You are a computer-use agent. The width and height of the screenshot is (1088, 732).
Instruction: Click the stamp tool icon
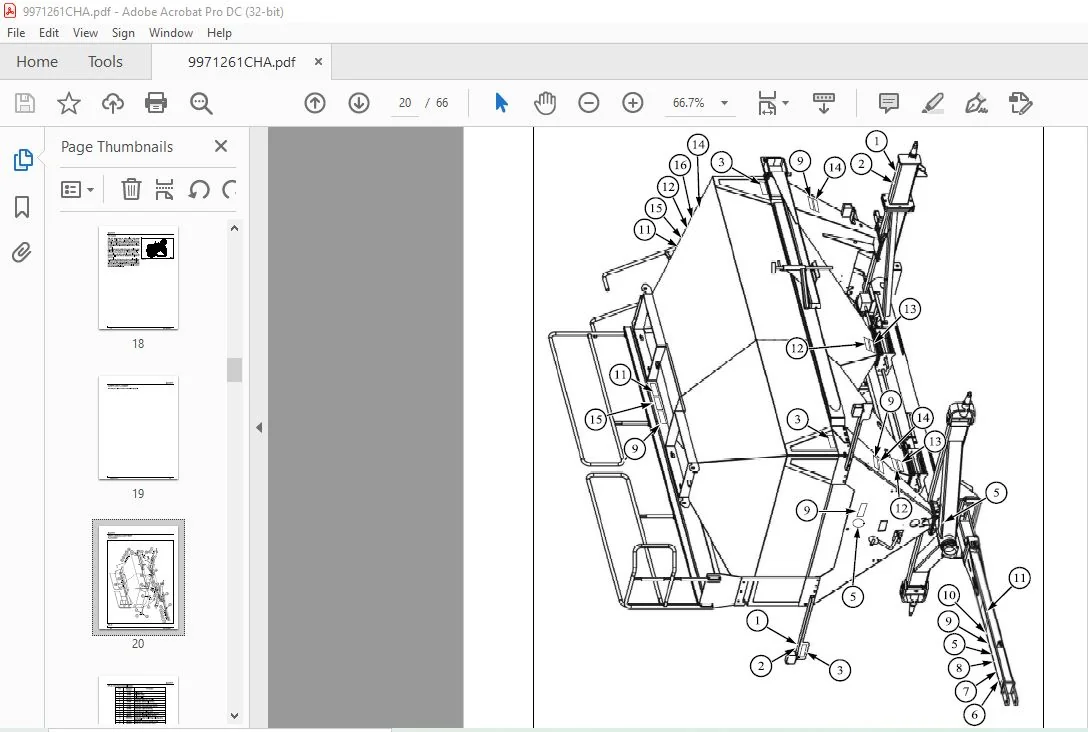(x=1020, y=103)
